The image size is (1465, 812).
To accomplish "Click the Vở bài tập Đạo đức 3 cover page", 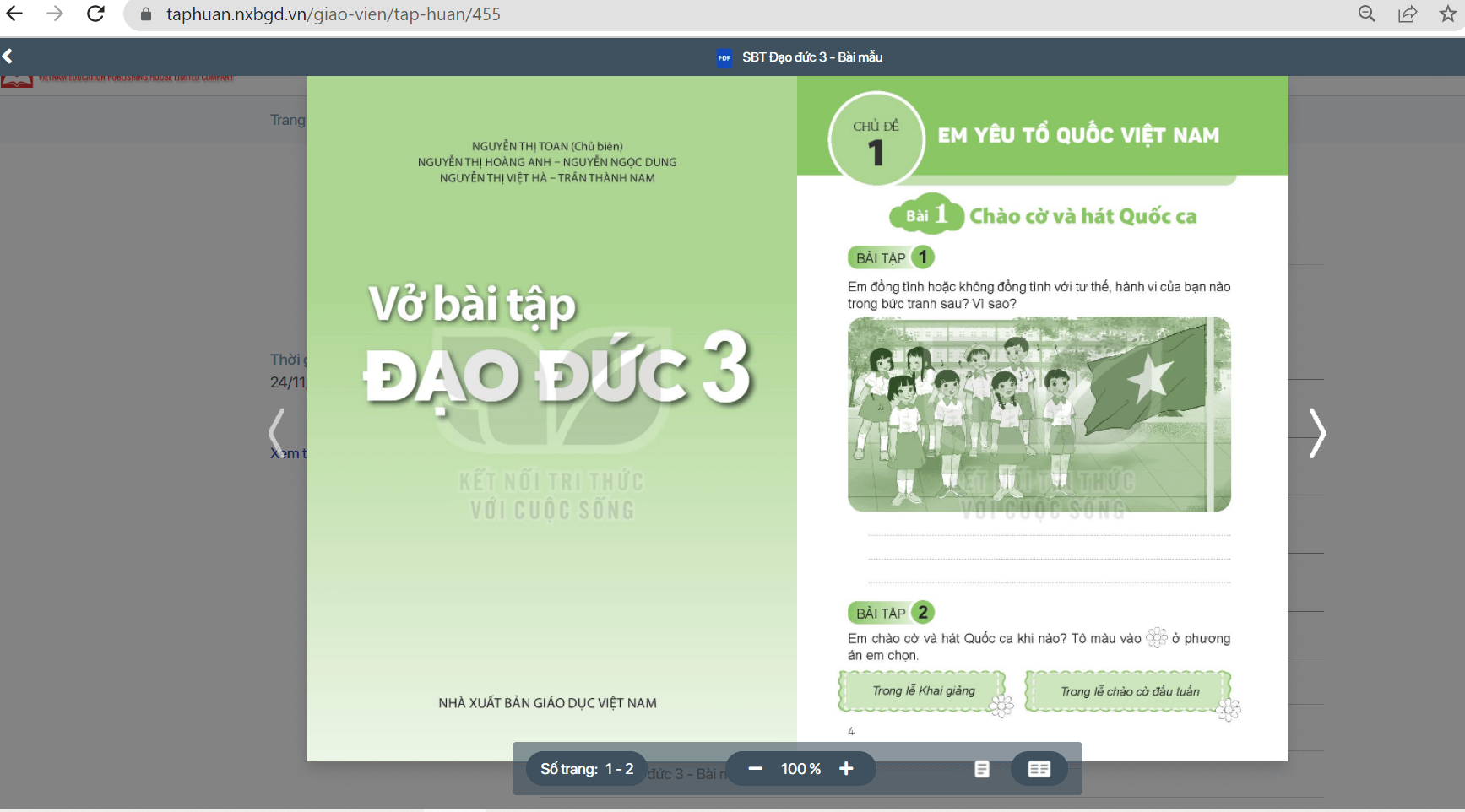I will coord(551,419).
